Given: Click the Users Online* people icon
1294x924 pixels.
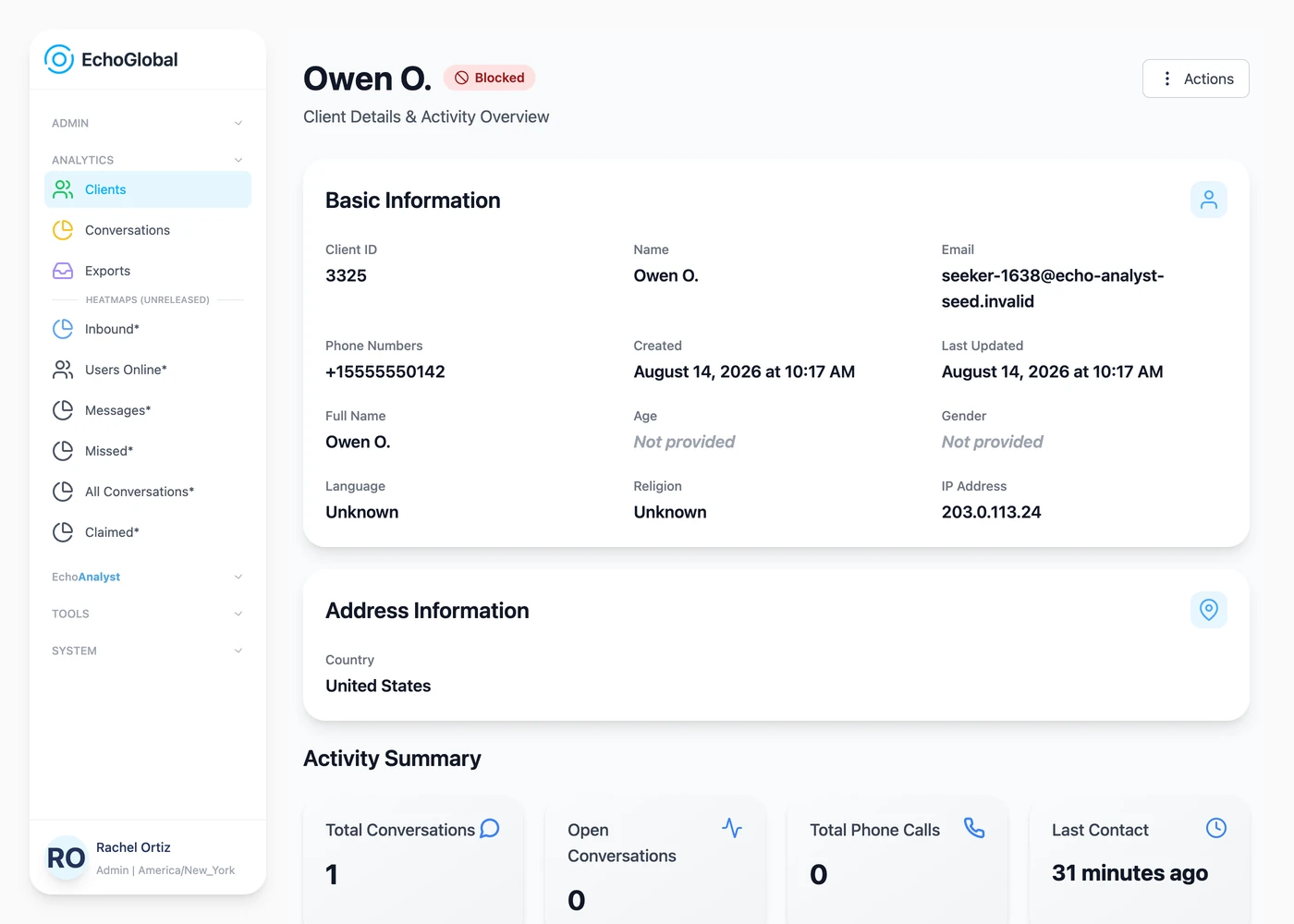Looking at the screenshot, I should point(63,370).
